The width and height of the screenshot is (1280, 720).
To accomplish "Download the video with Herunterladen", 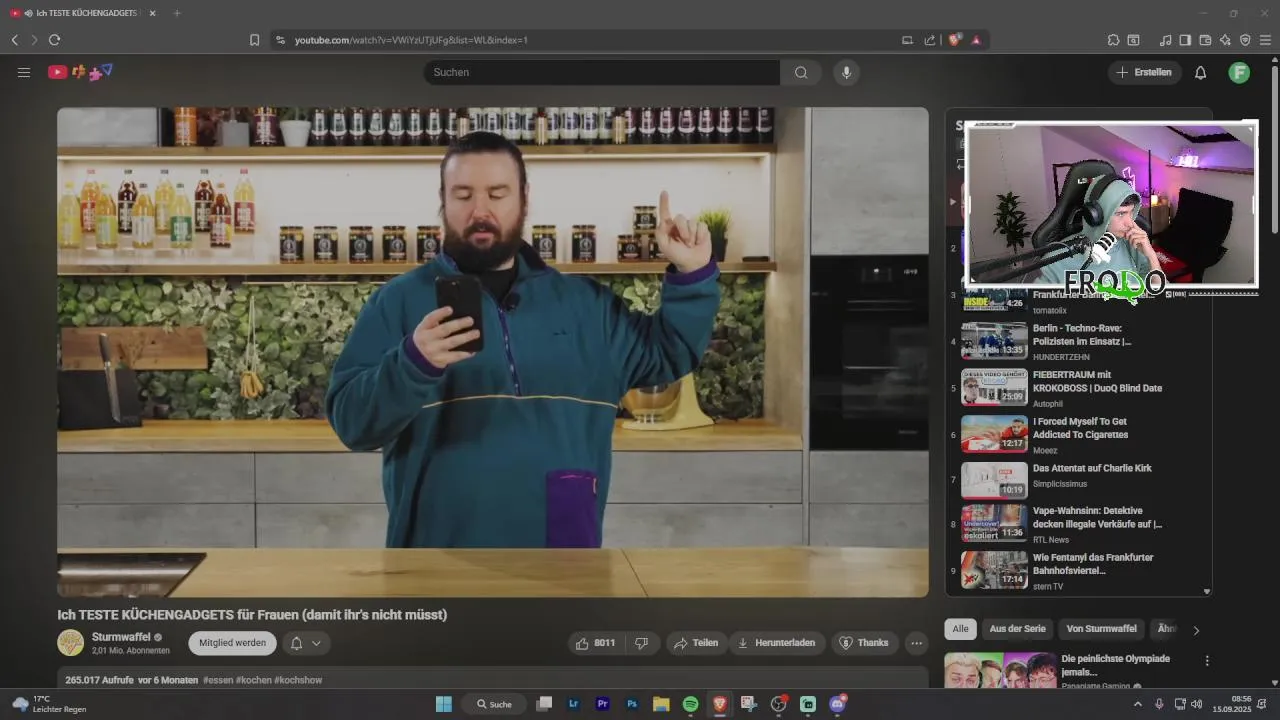I will [x=777, y=643].
